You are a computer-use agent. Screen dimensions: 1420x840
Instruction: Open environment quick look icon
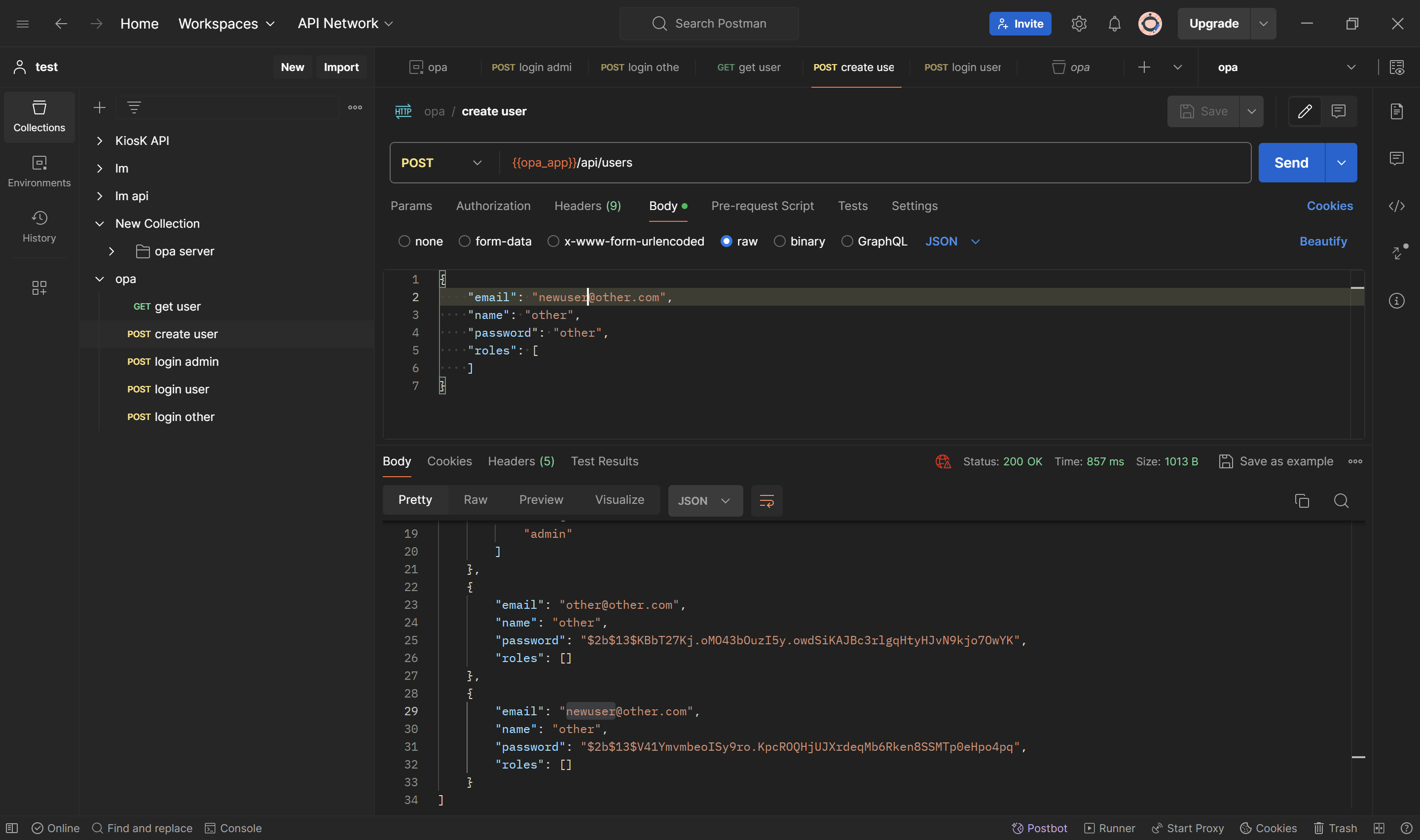1397,68
